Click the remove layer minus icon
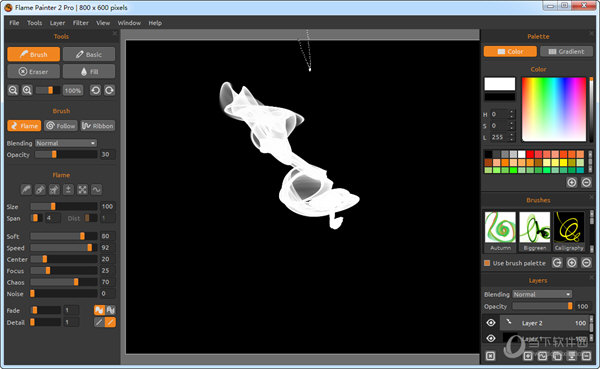Viewport: 600px width, 369px height. click(586, 356)
